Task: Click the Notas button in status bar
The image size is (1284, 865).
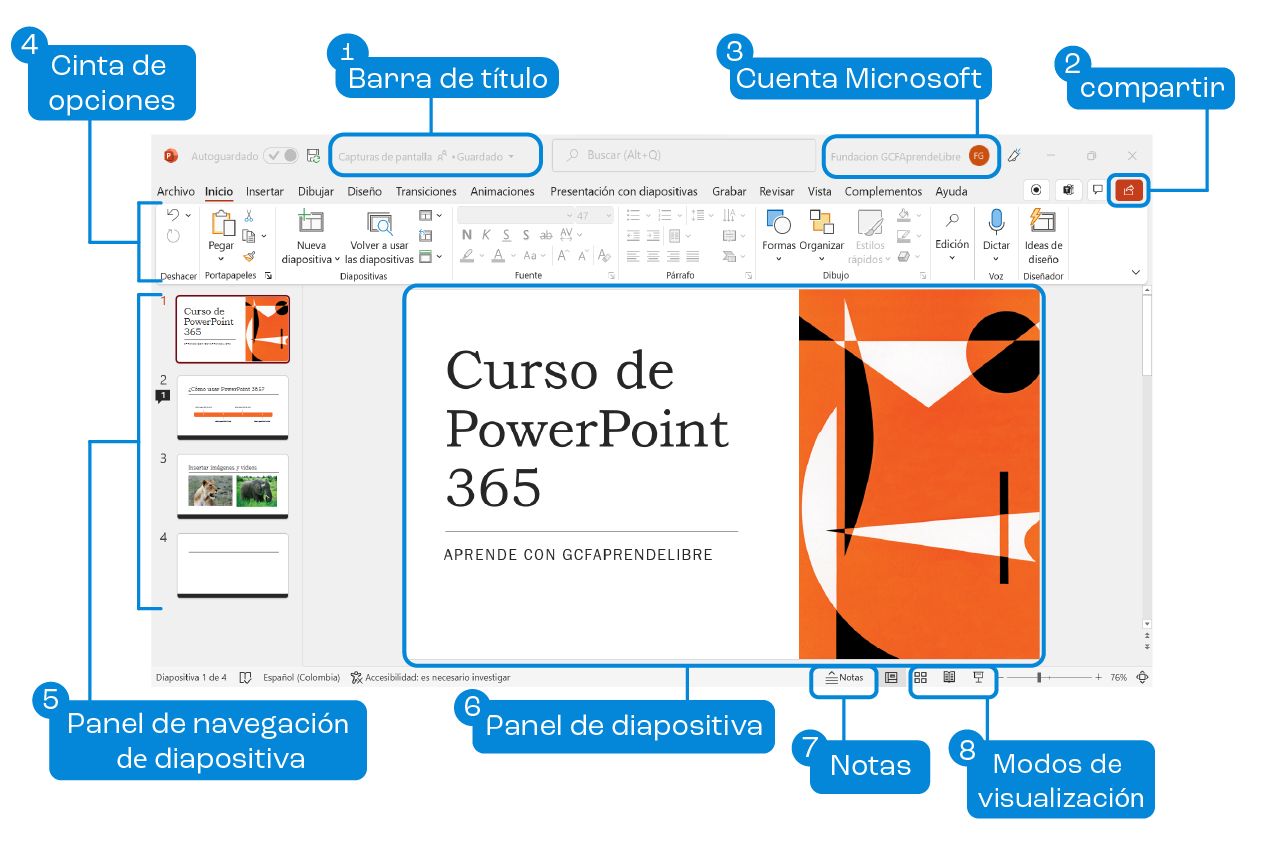Action: click(x=846, y=677)
